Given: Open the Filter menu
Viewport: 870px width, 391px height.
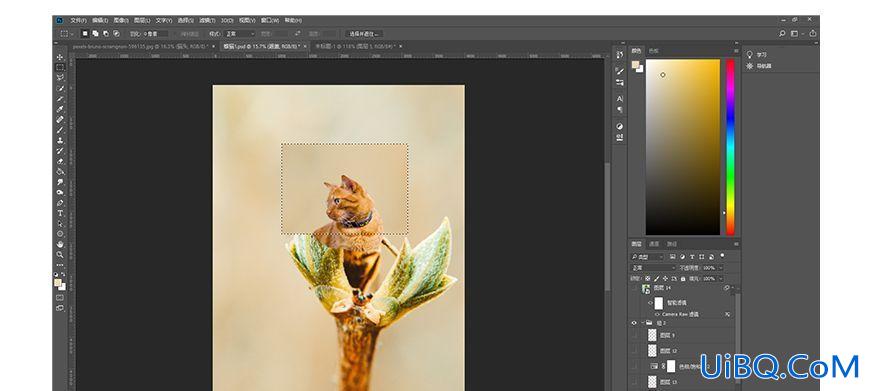Looking at the screenshot, I should click(207, 21).
